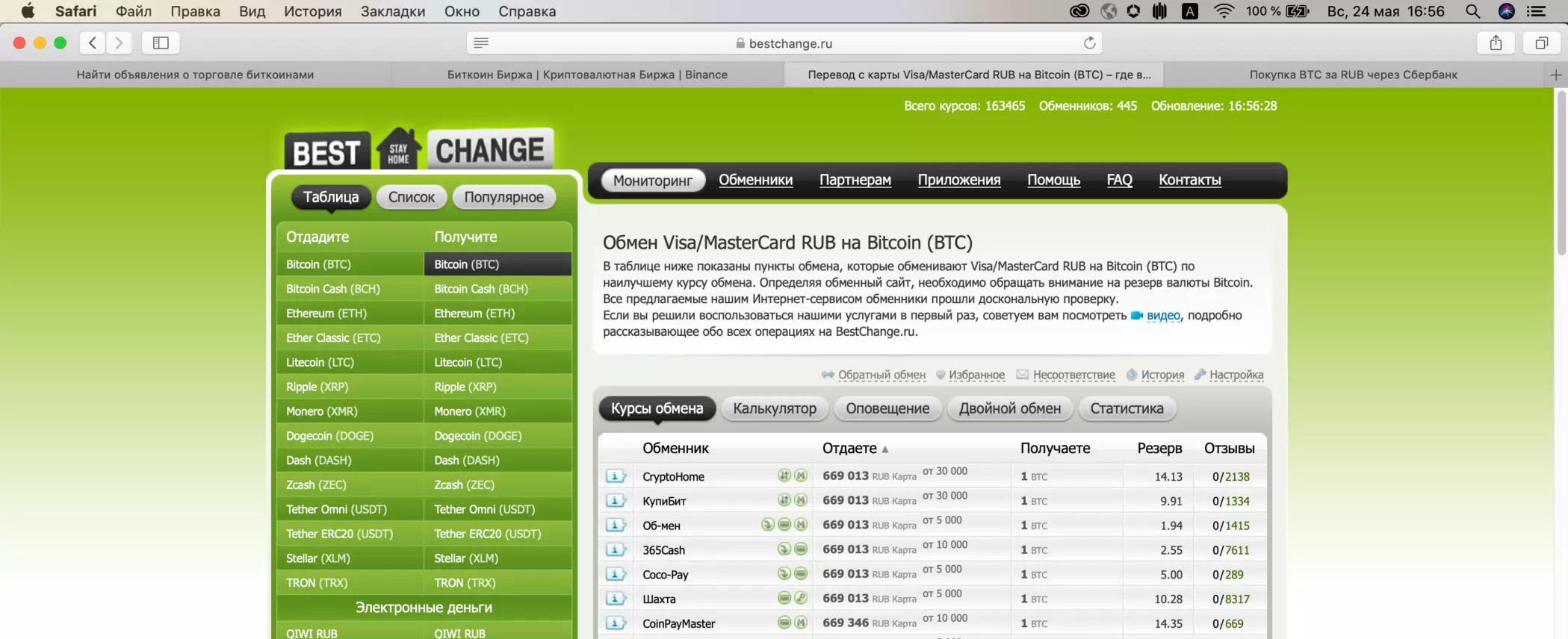This screenshot has height=639, width=1568.
Task: Open the Apple menu
Action: click(x=28, y=11)
